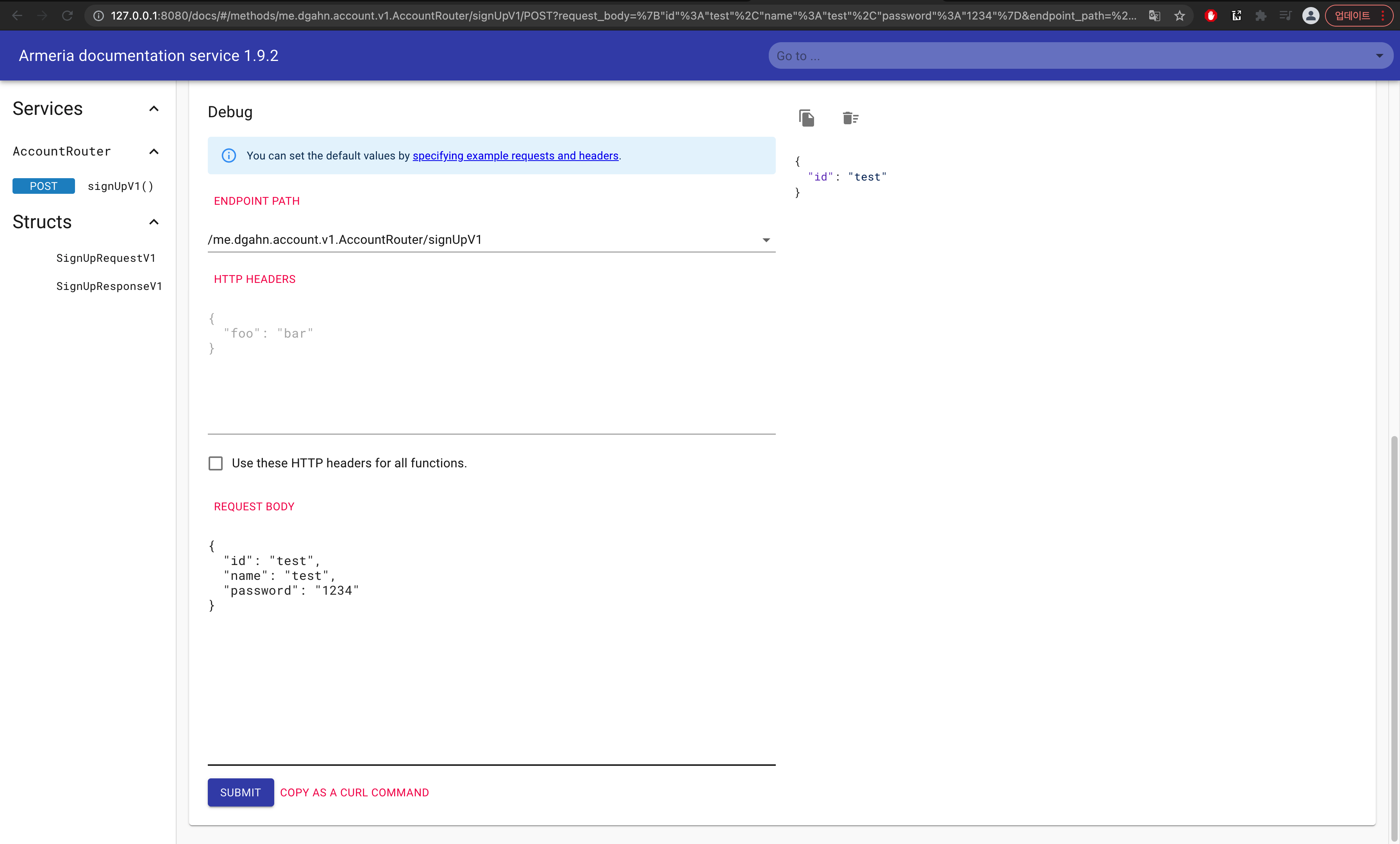Click Copy as a curl command
1400x844 pixels.
click(354, 792)
